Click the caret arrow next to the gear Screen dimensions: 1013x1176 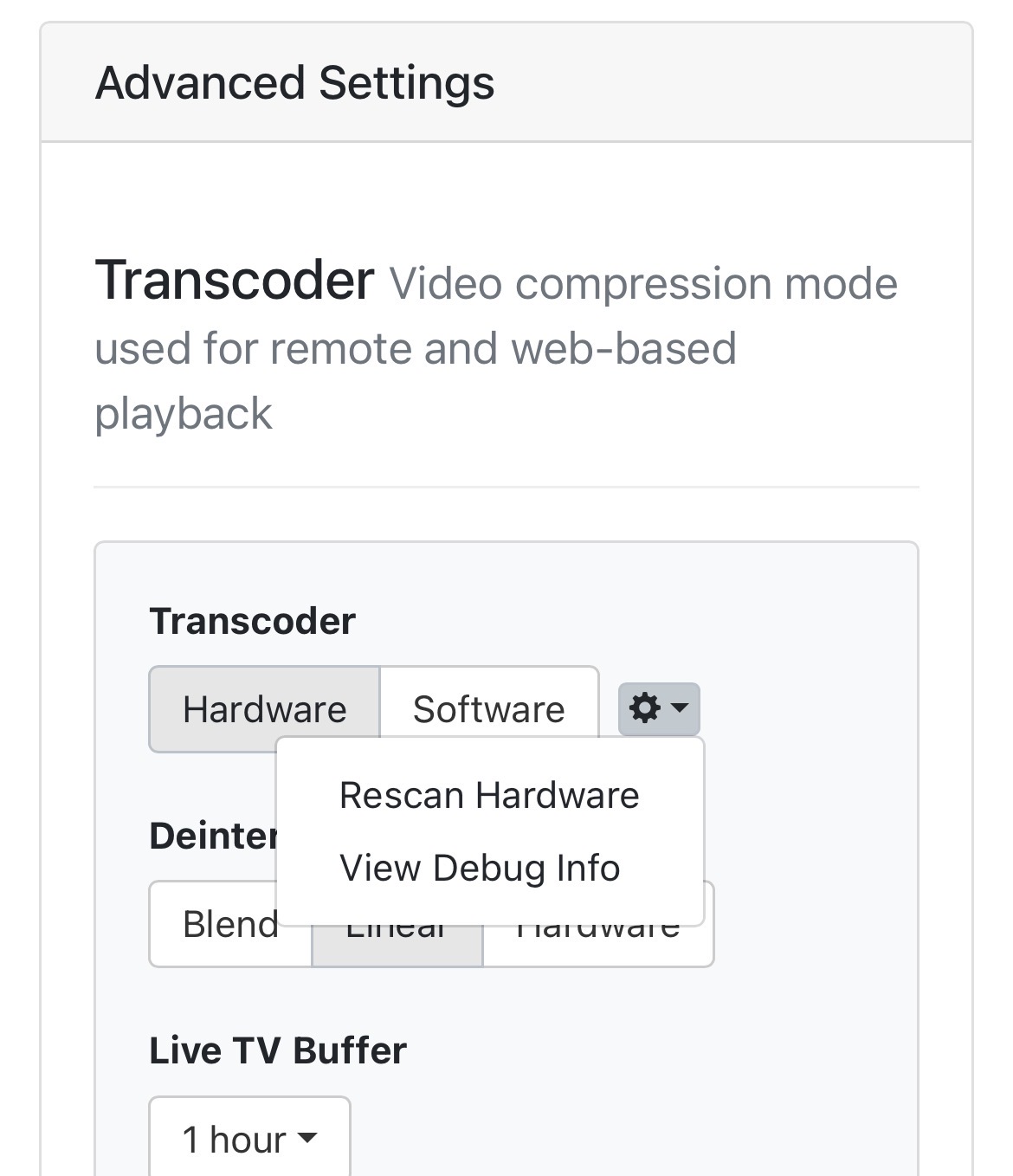681,708
